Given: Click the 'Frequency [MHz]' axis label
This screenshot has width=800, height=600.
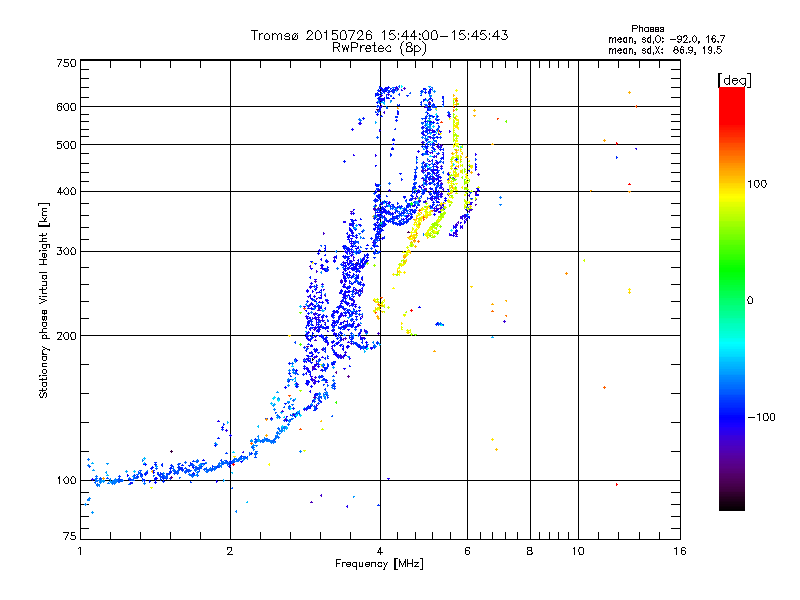Looking at the screenshot, I should 379,564.
